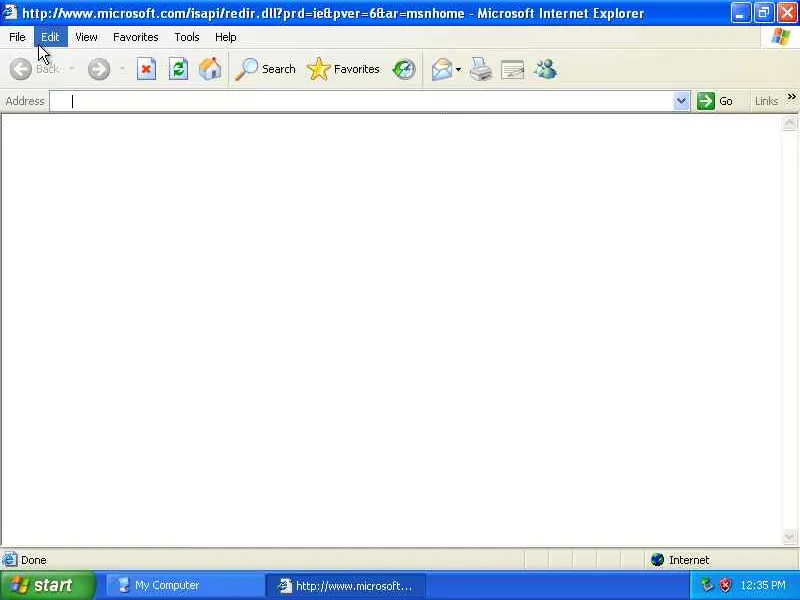The image size is (800, 600).
Task: Go to the Home page icon
Action: [210, 69]
